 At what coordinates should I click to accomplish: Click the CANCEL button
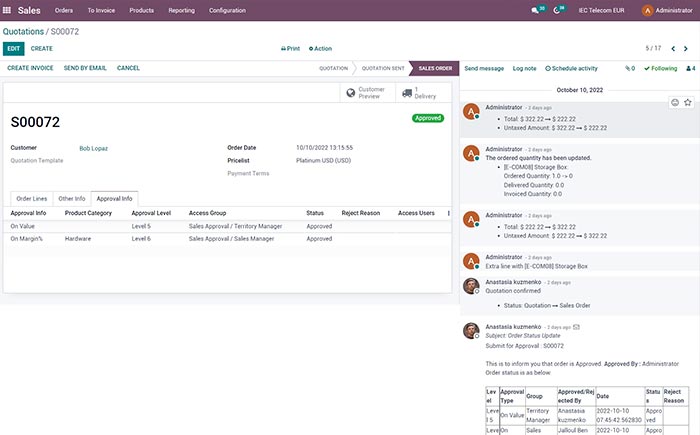(x=128, y=68)
